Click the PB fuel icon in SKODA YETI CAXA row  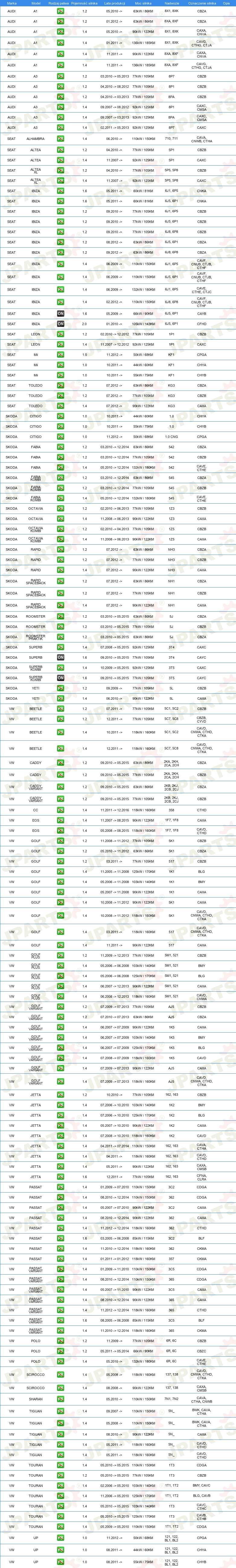click(60, 698)
